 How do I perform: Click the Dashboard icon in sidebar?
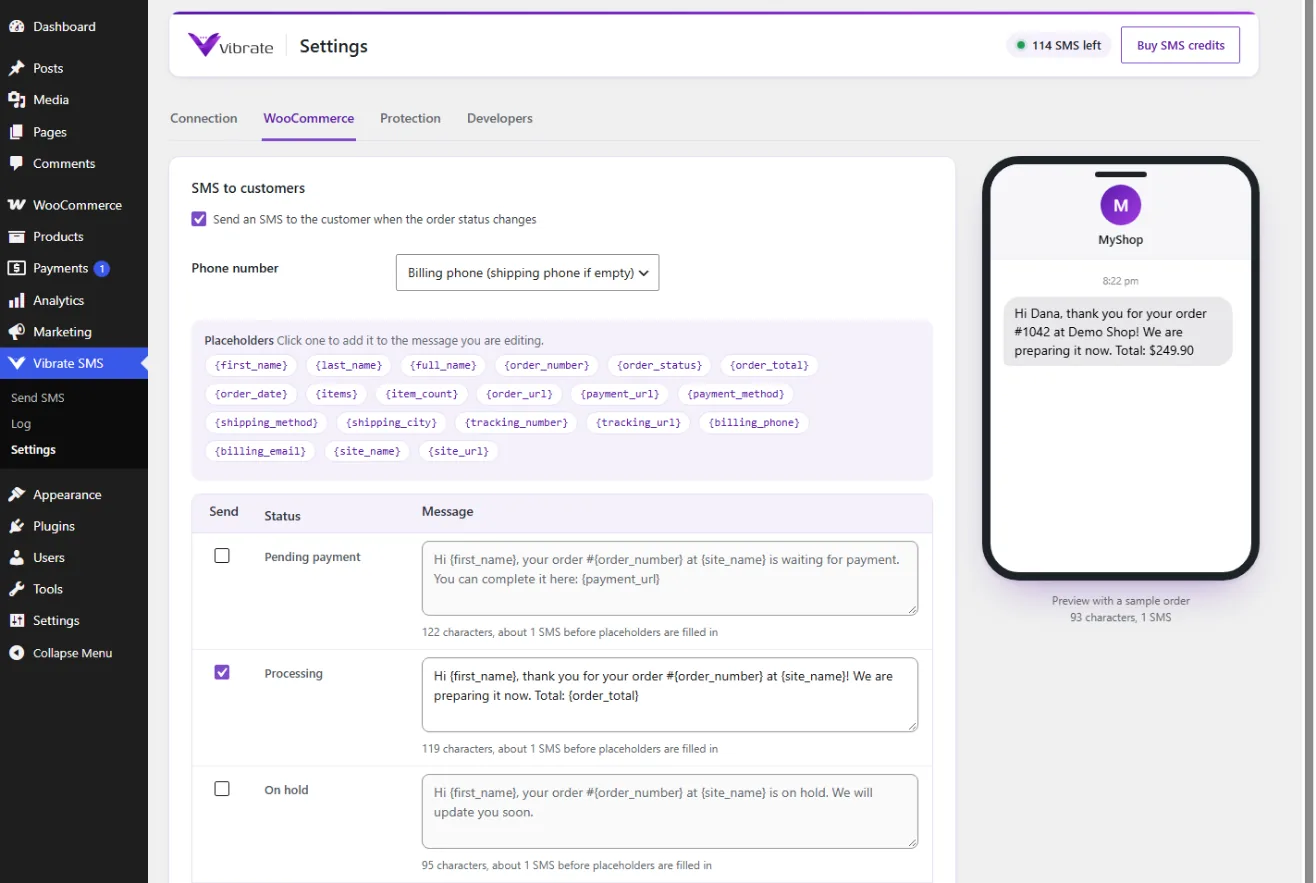pyautogui.click(x=16, y=27)
